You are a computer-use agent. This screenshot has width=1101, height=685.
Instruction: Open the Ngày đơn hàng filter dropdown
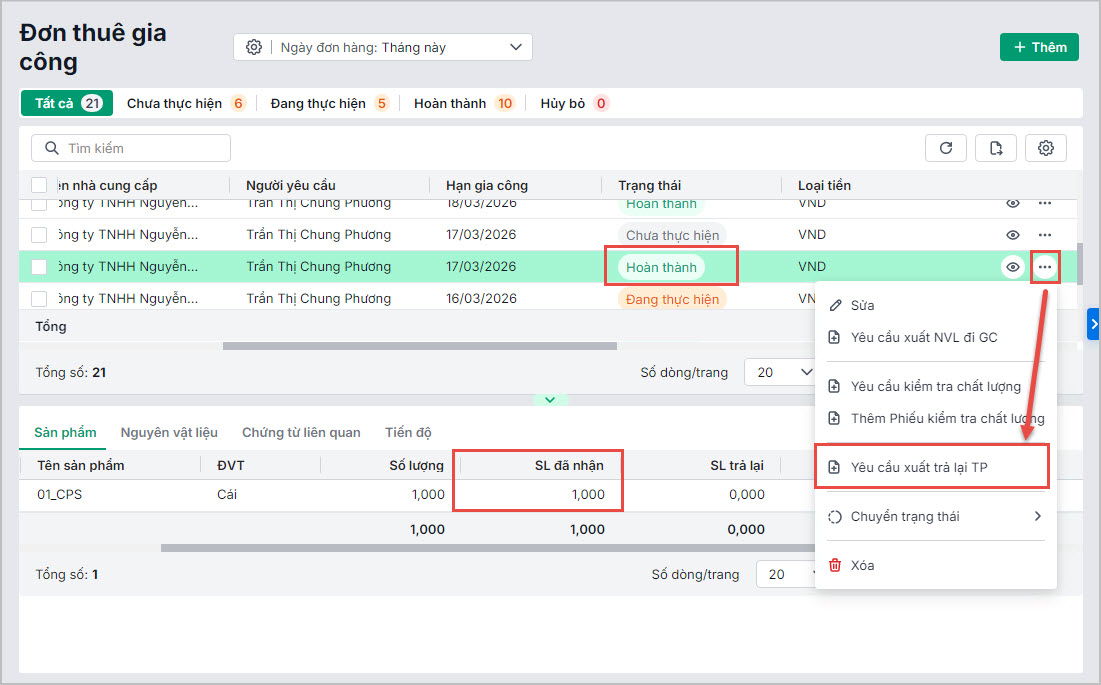pyautogui.click(x=383, y=47)
